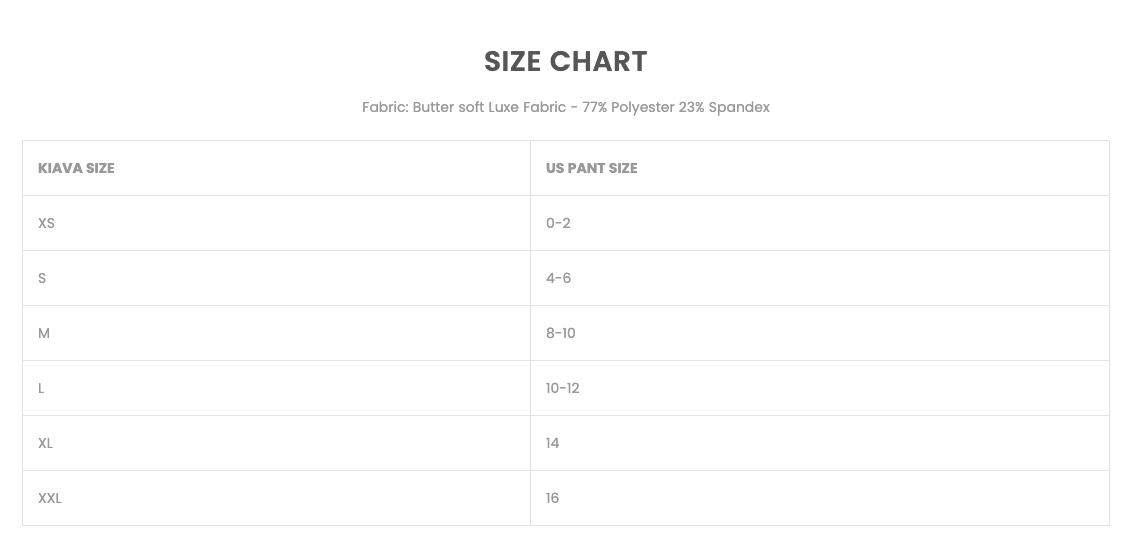The width and height of the screenshot is (1128, 555).
Task: Click the word SIZE in the page title
Action: 511,62
